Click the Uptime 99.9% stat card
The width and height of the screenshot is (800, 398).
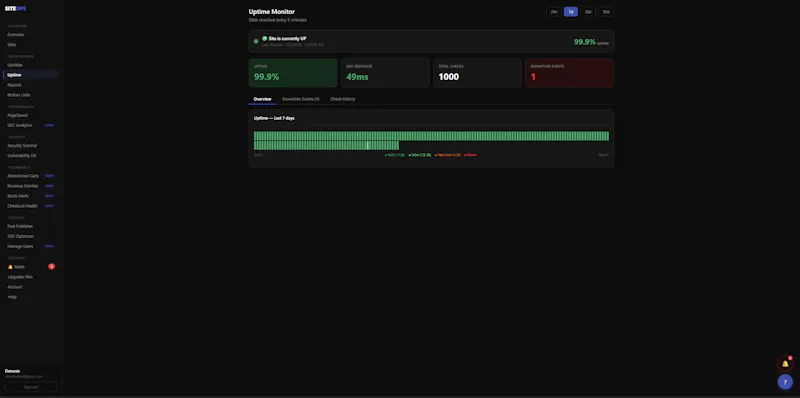293,72
